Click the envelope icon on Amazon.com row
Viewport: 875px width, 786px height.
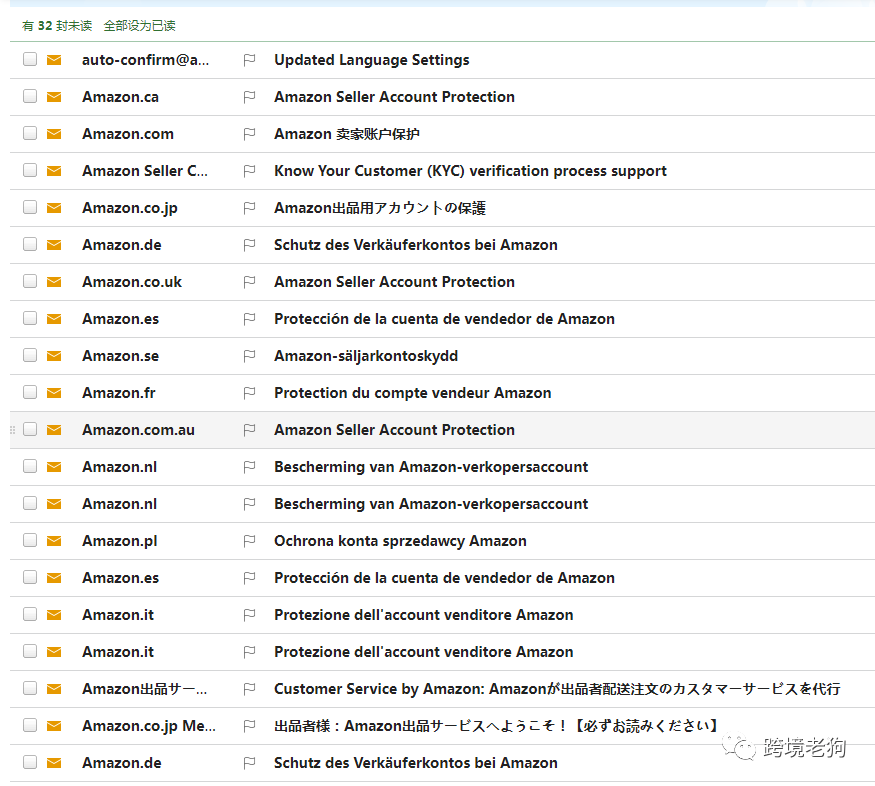click(x=54, y=134)
